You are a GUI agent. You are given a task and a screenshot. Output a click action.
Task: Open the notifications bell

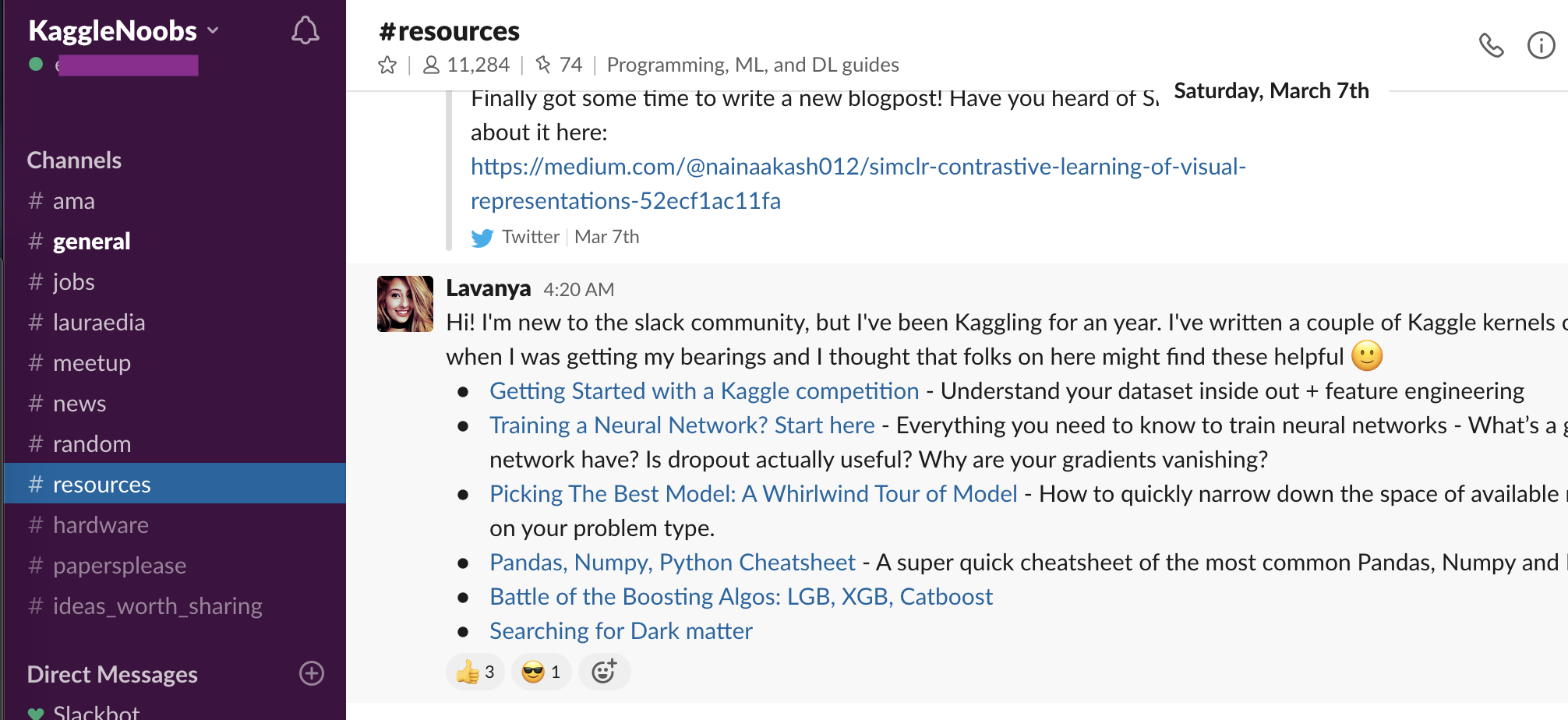pos(305,31)
